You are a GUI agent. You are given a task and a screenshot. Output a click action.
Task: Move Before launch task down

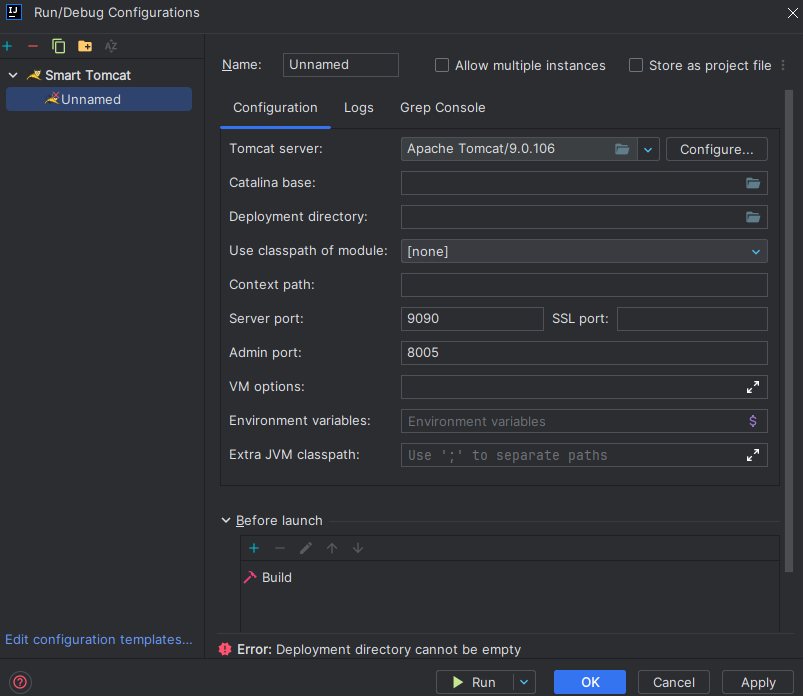pyautogui.click(x=358, y=548)
